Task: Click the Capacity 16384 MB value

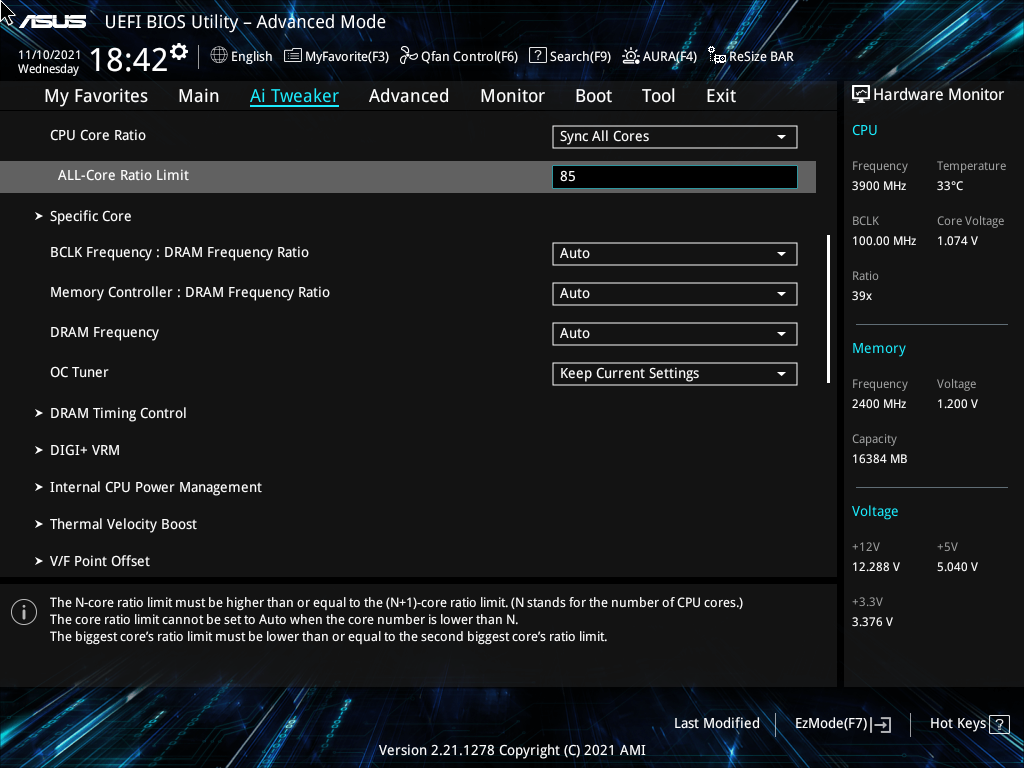Action: click(x=880, y=459)
